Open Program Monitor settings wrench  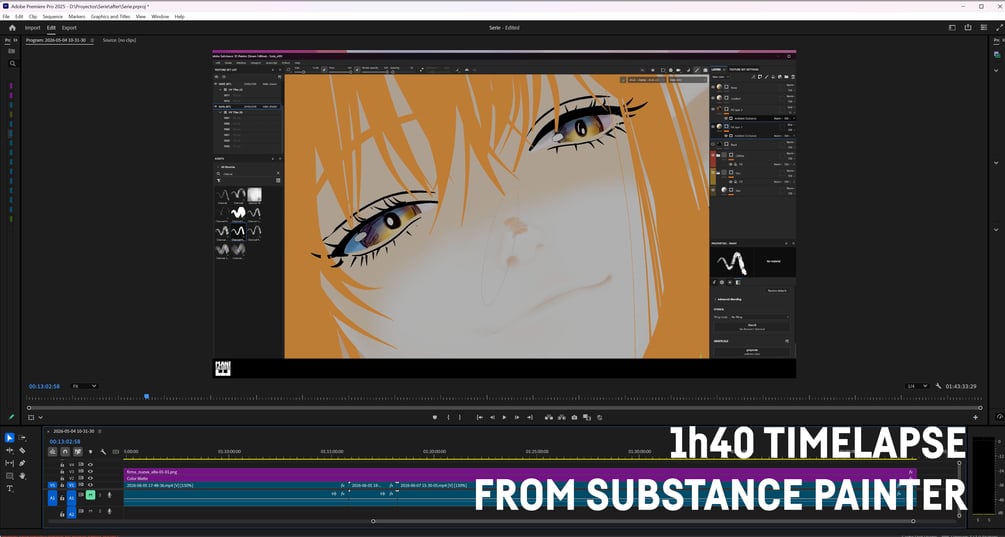pos(938,386)
